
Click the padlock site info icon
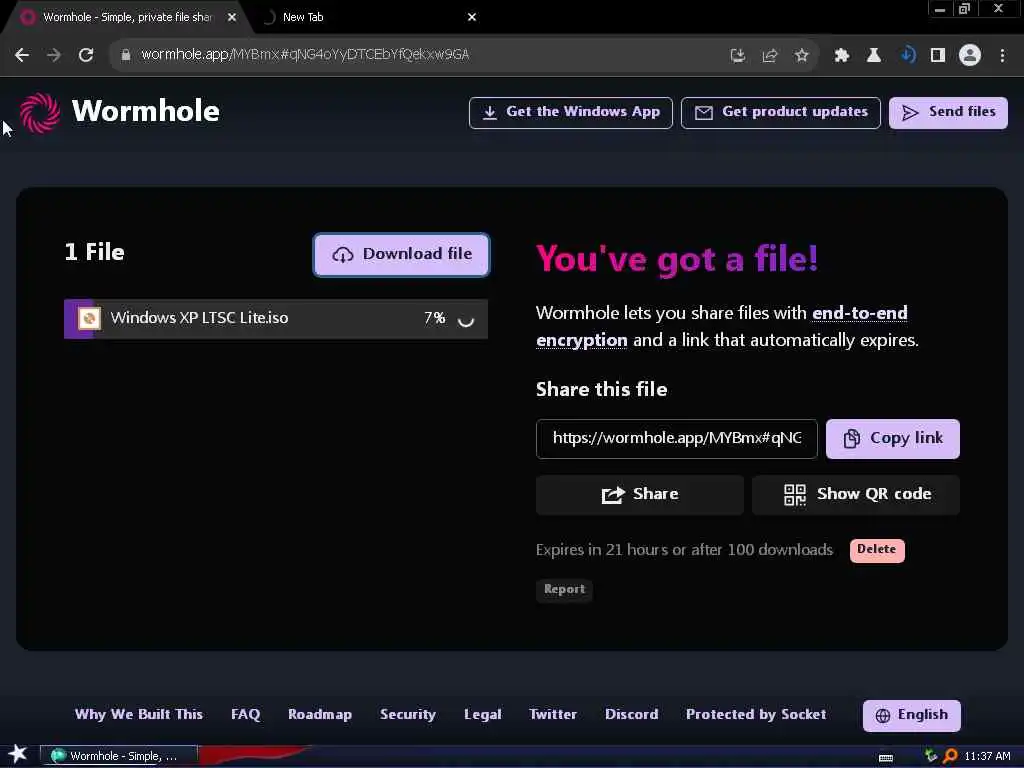(x=126, y=55)
